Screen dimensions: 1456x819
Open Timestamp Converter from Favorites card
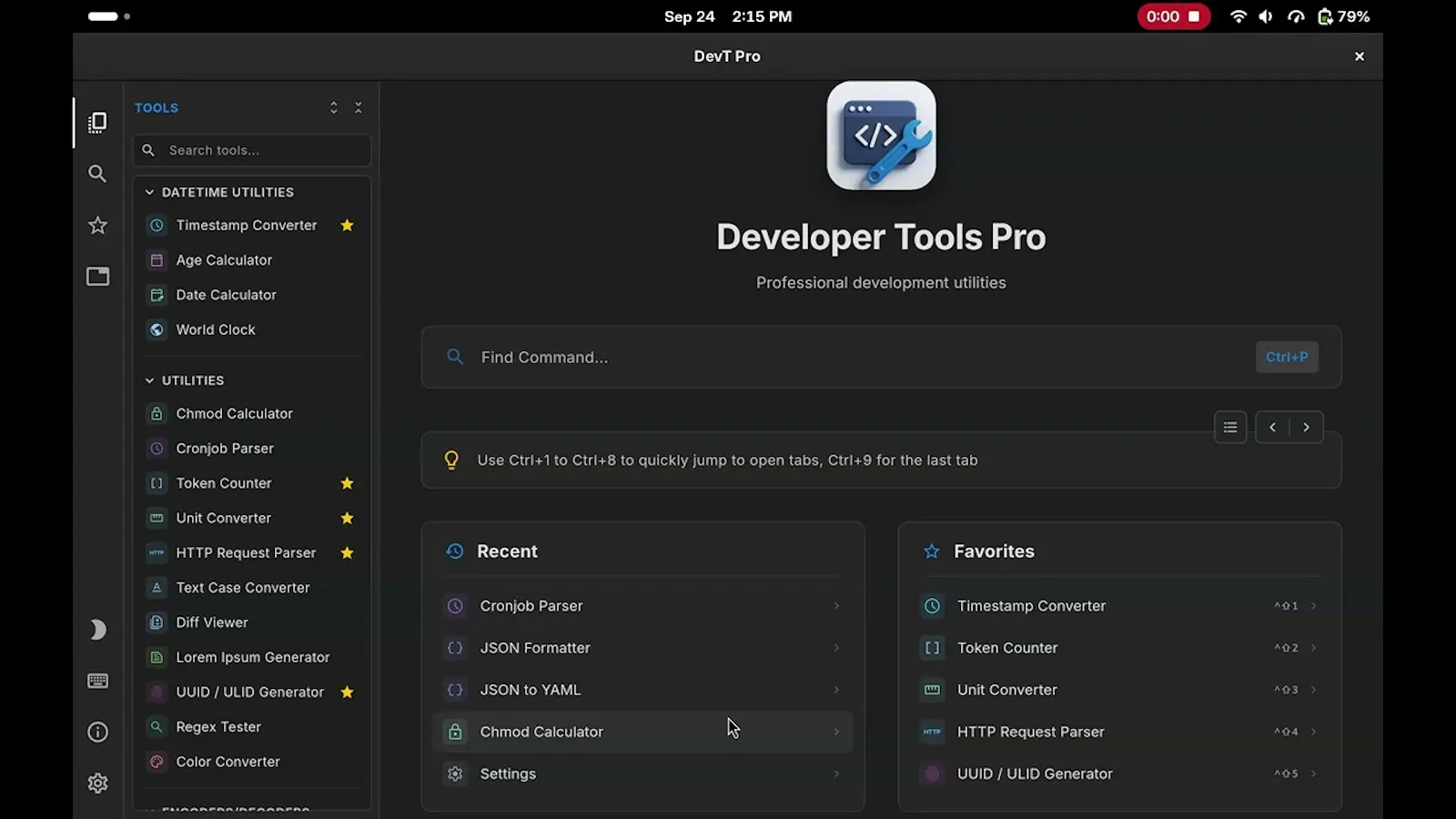(1119, 606)
